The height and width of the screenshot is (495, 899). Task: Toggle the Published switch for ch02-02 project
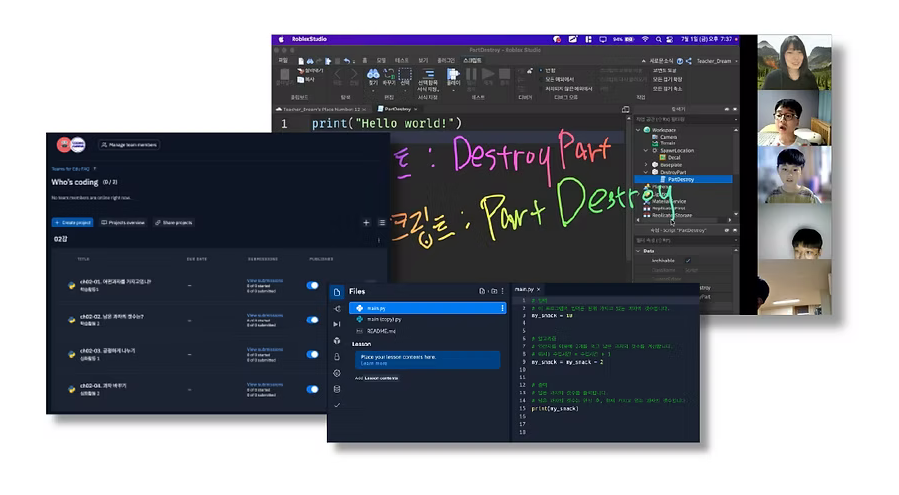pos(312,320)
